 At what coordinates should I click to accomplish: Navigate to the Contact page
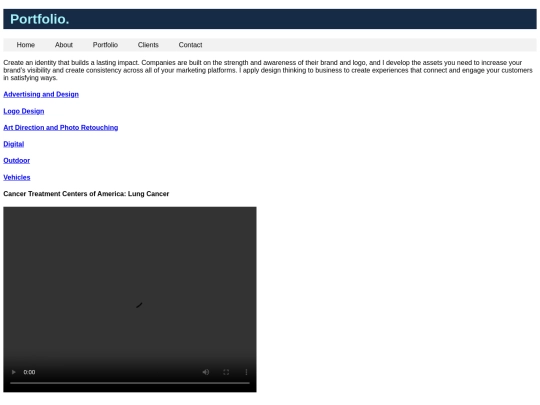click(x=190, y=45)
